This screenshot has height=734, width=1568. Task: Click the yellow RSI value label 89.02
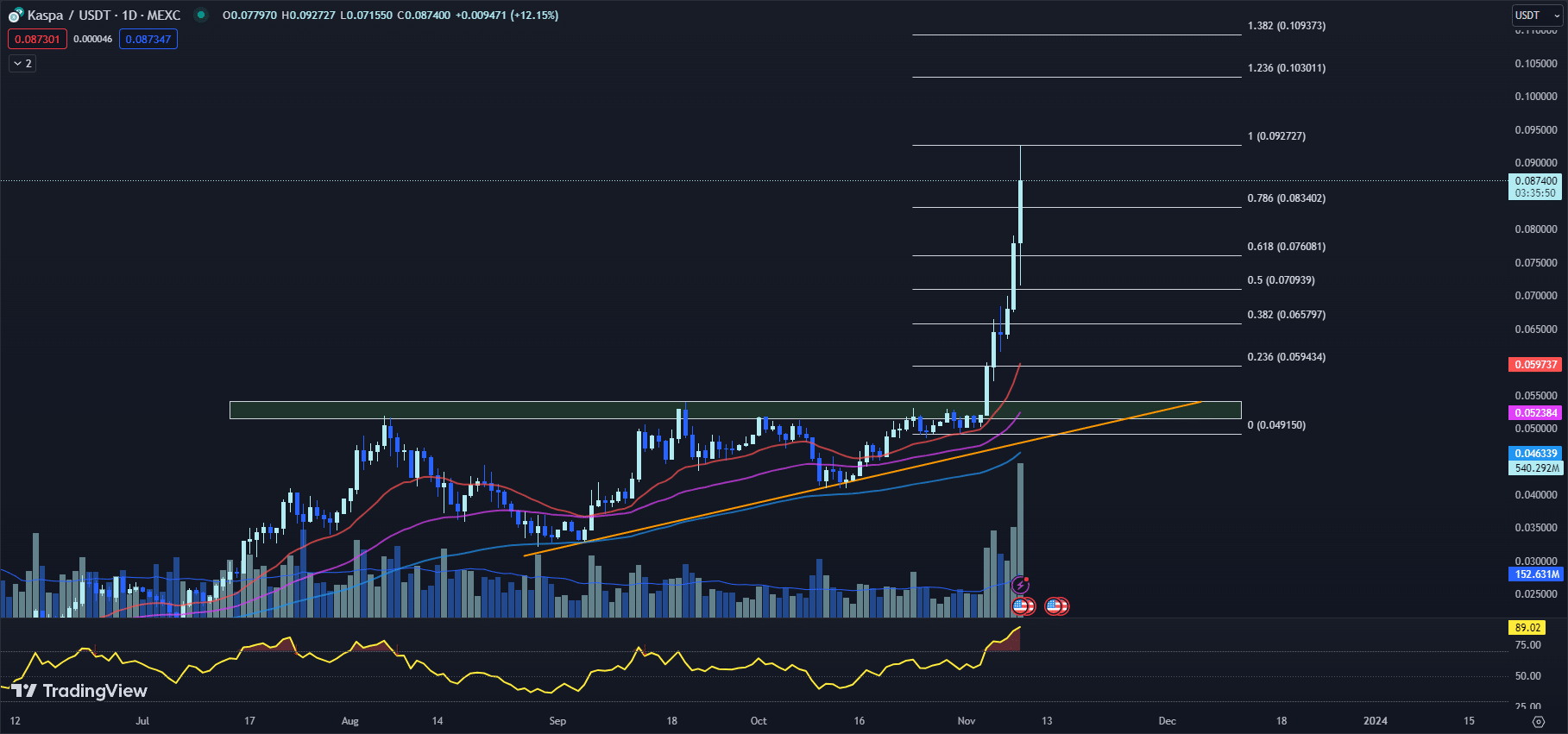pos(1527,628)
